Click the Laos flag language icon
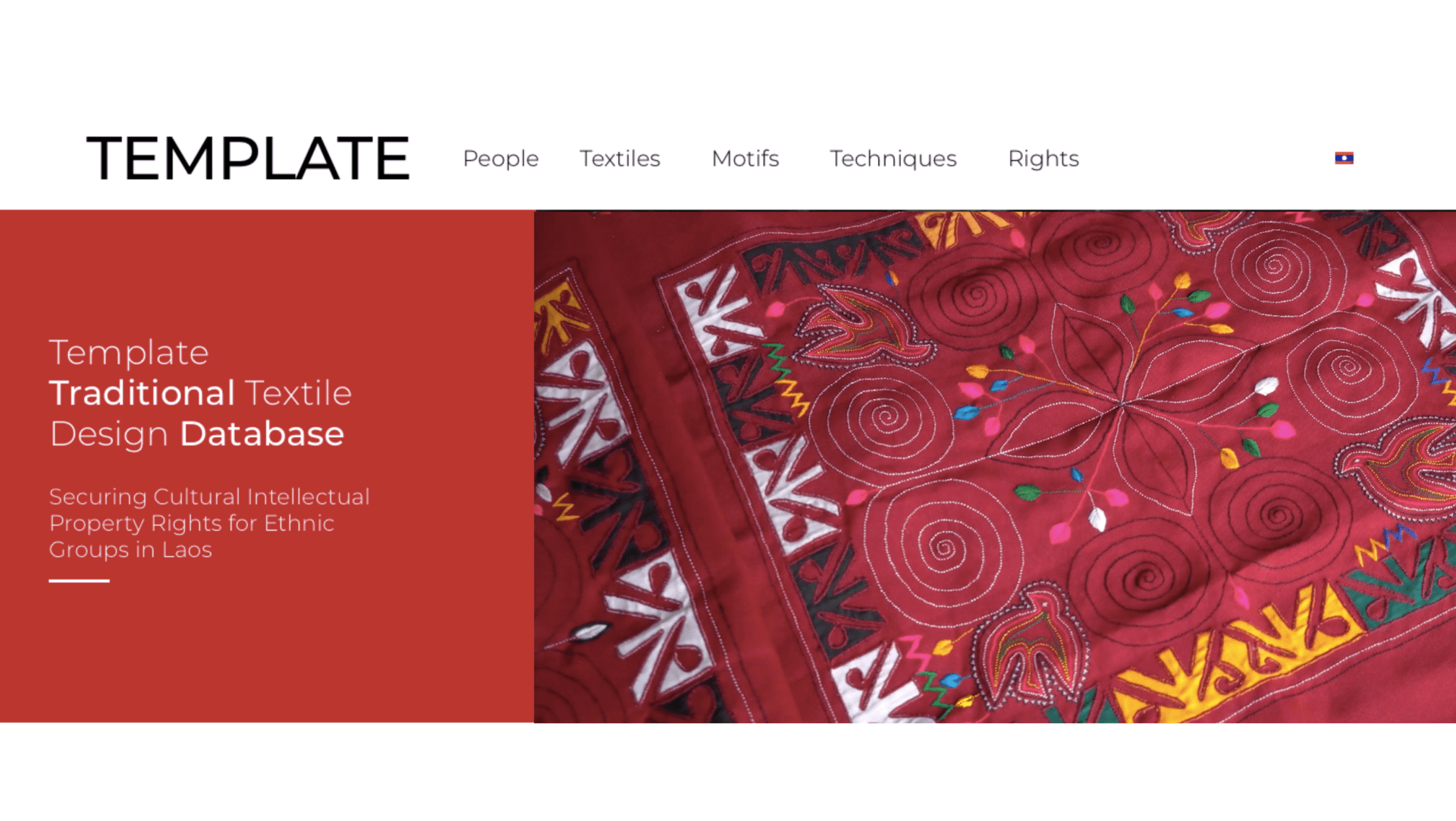The height and width of the screenshot is (821, 1456). (1344, 158)
